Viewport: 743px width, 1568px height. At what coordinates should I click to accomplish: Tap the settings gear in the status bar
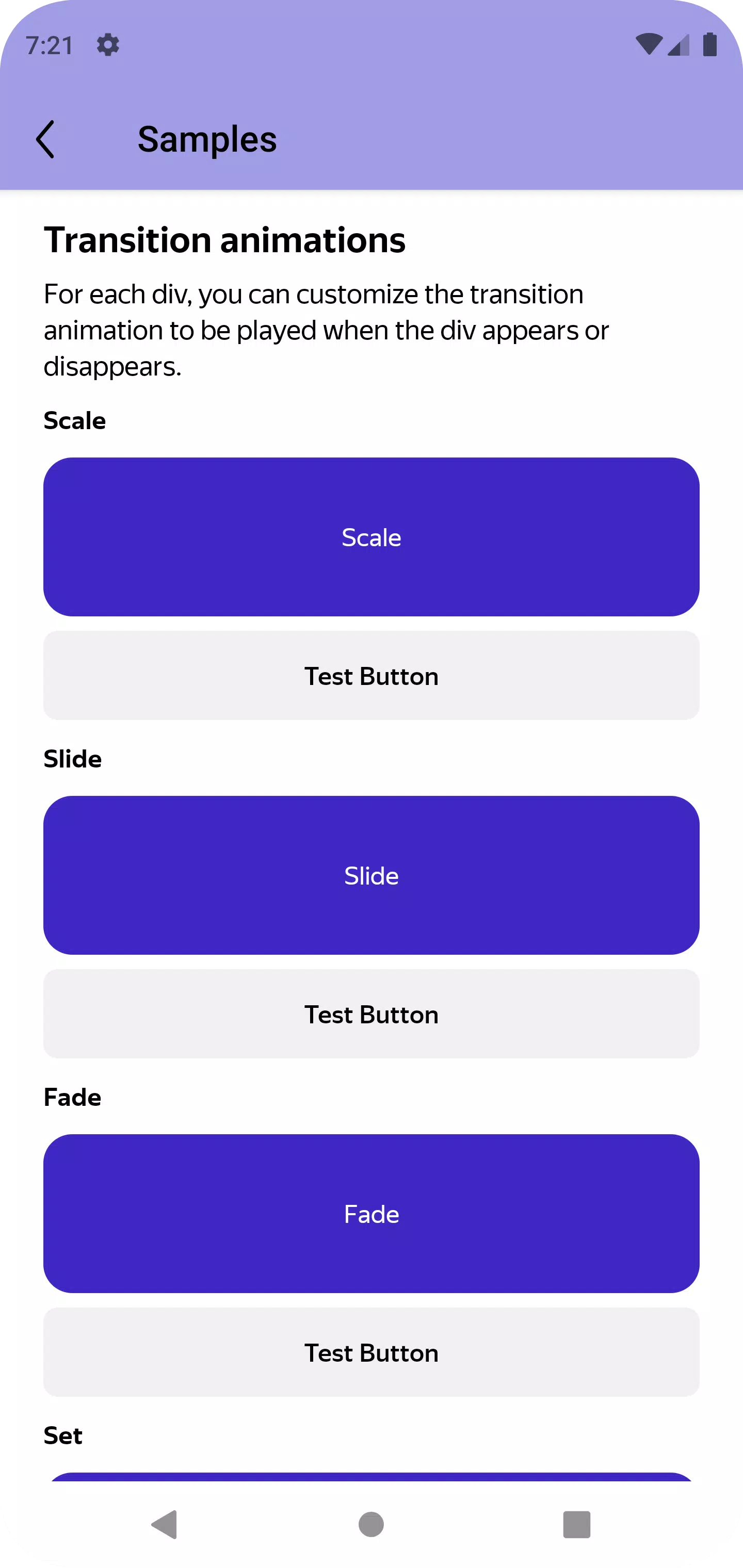click(x=108, y=45)
